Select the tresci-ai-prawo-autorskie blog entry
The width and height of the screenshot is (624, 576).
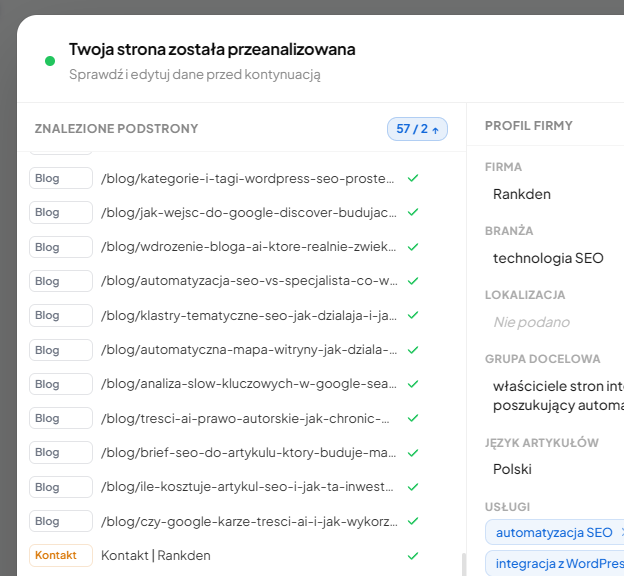(249, 418)
